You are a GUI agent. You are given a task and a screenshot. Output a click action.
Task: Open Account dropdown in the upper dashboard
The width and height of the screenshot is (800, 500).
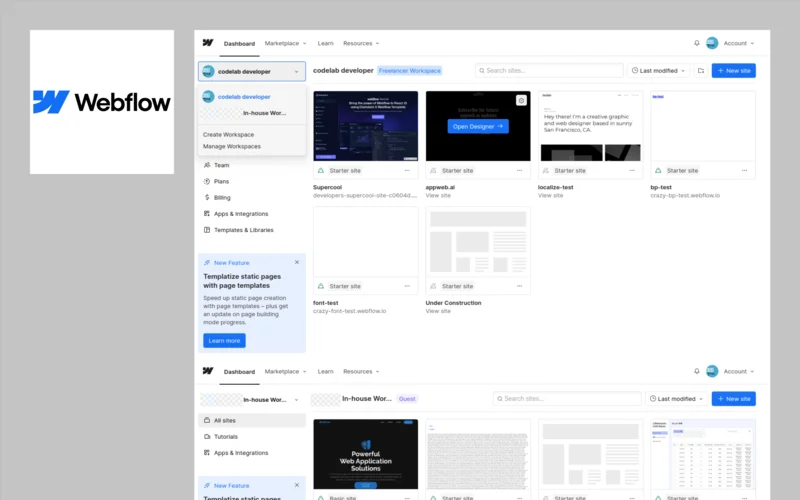tap(739, 43)
